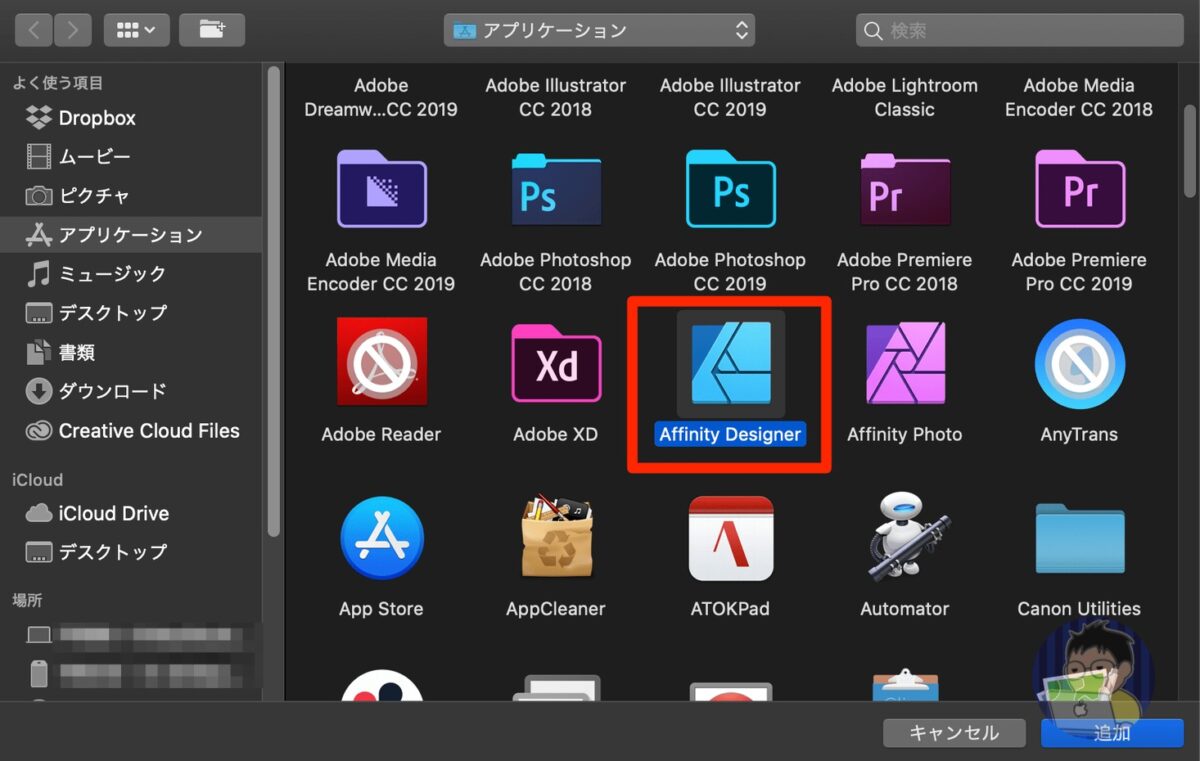1200x761 pixels.
Task: Click the Adobe Media Encoder CC 2018 label
Action: (1079, 97)
